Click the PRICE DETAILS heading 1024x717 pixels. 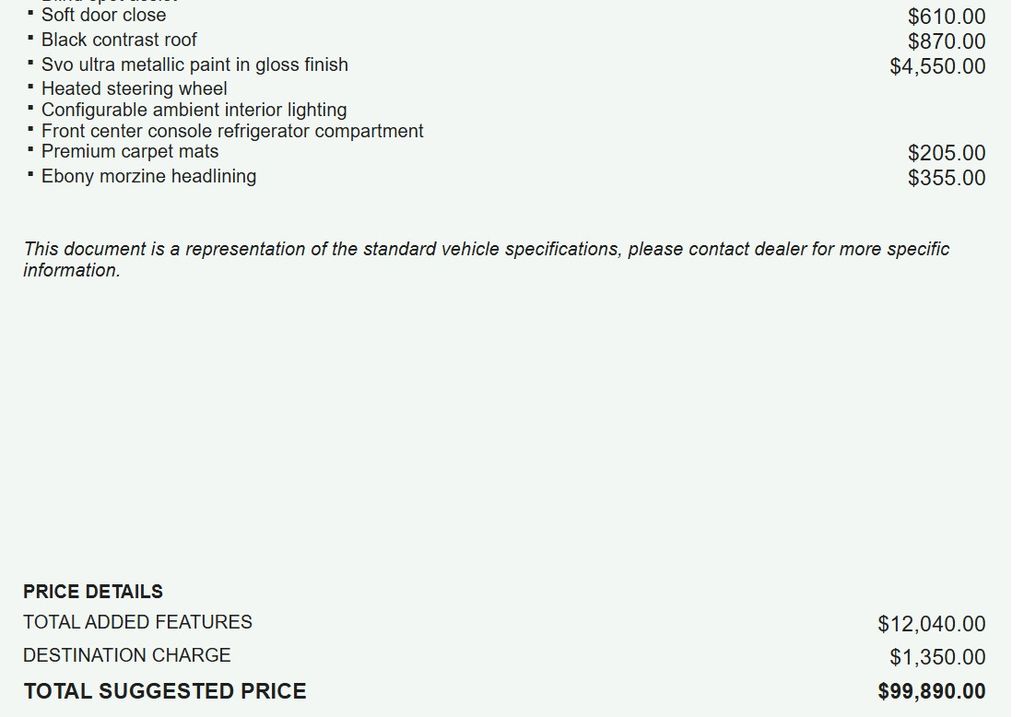pos(93,592)
